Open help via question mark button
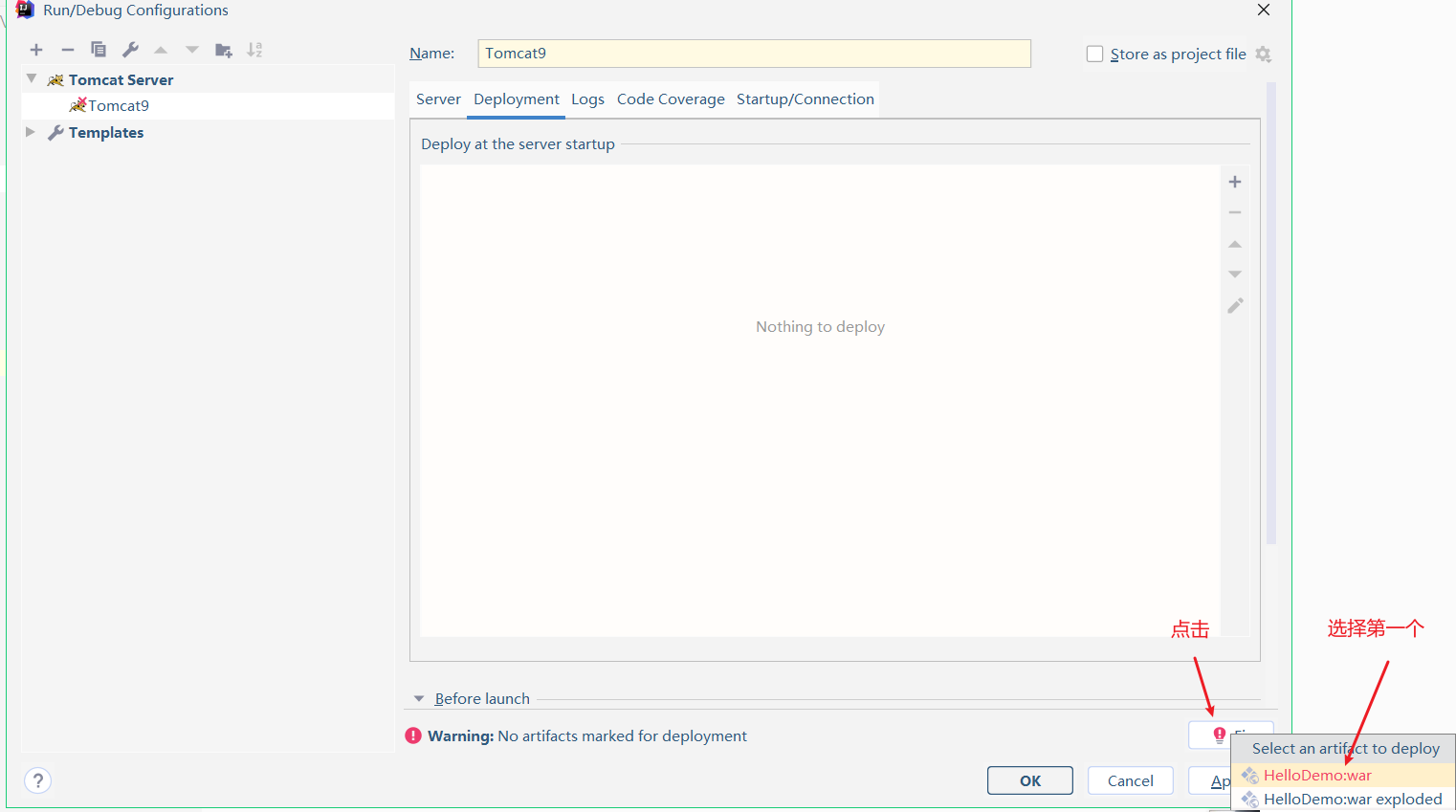Viewport: 1456px width, 812px height. 37,780
